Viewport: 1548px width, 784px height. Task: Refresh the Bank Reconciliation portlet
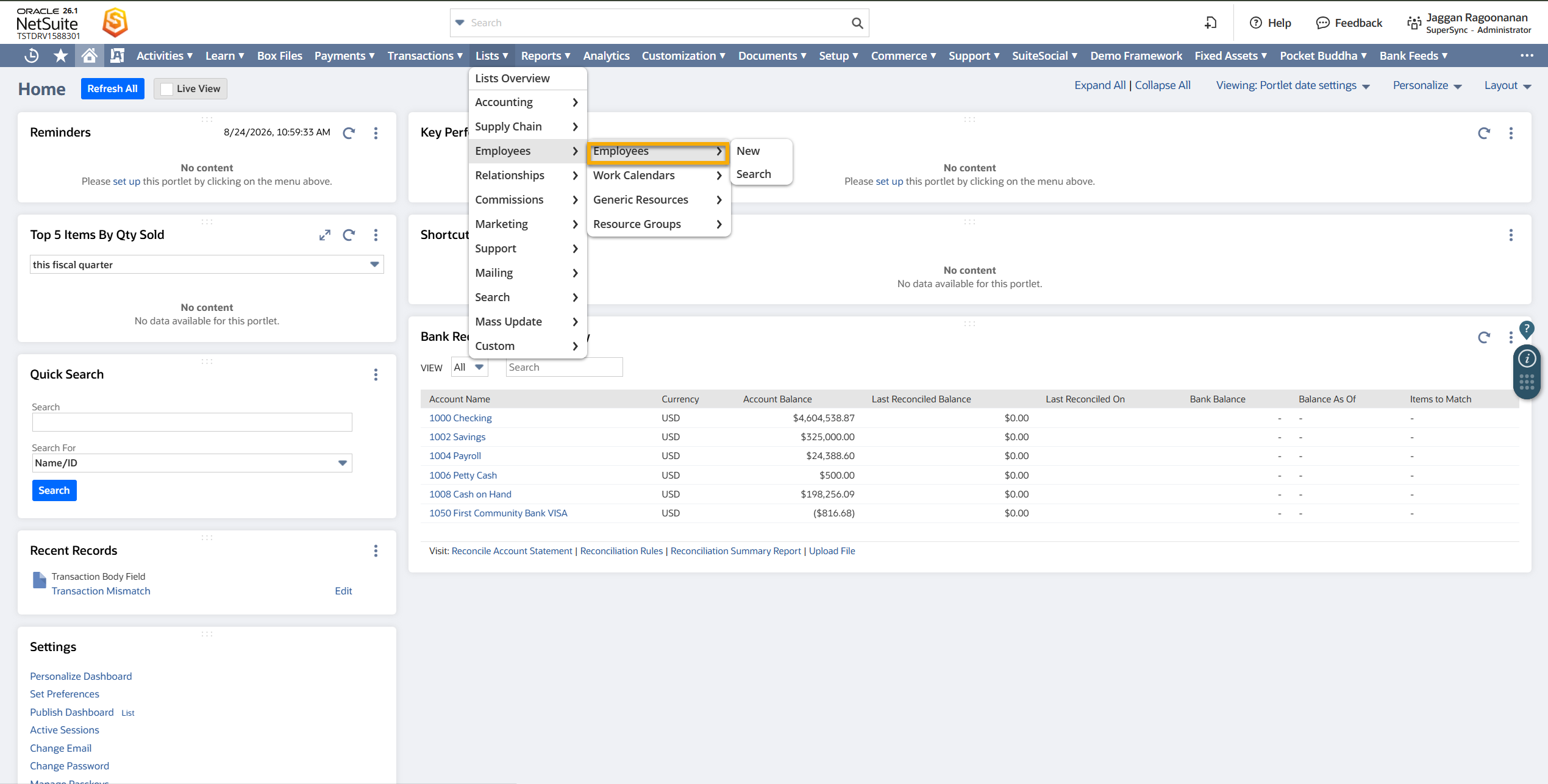pos(1484,338)
